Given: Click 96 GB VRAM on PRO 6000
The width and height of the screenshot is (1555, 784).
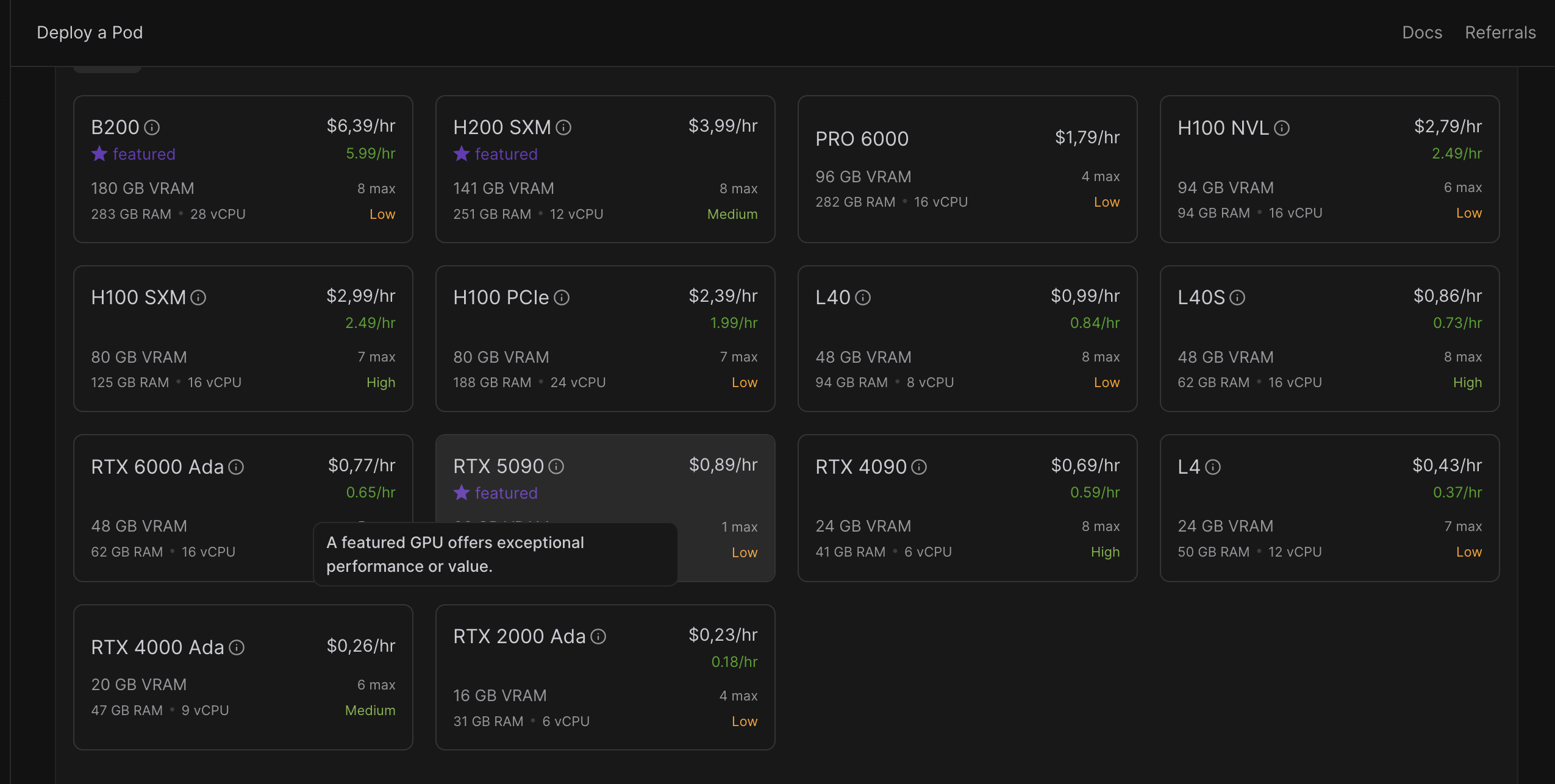Looking at the screenshot, I should click(x=863, y=177).
